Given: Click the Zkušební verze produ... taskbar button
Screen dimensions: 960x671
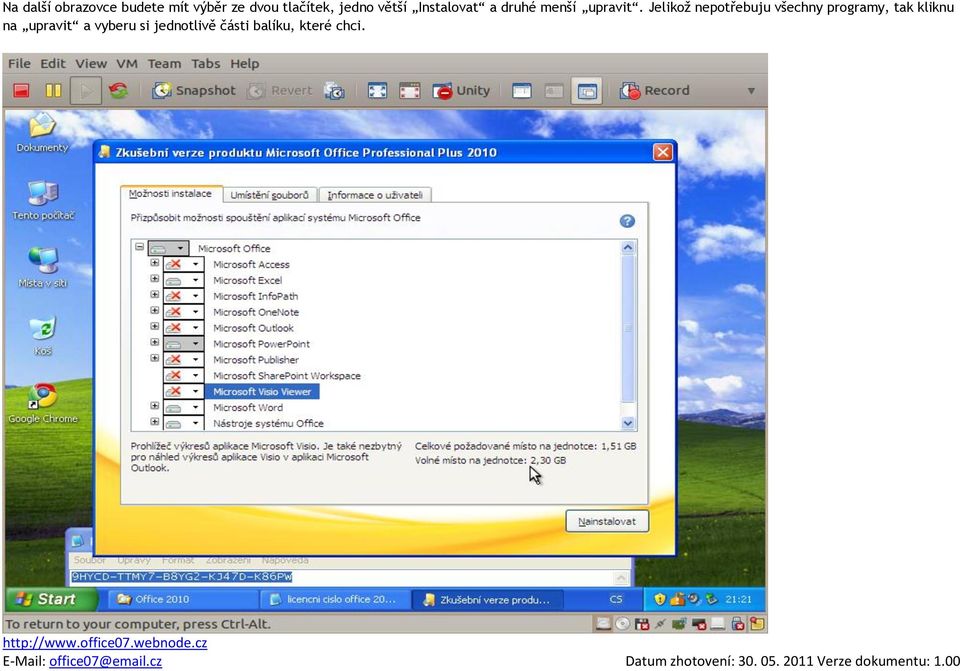Looking at the screenshot, I should tap(488, 599).
